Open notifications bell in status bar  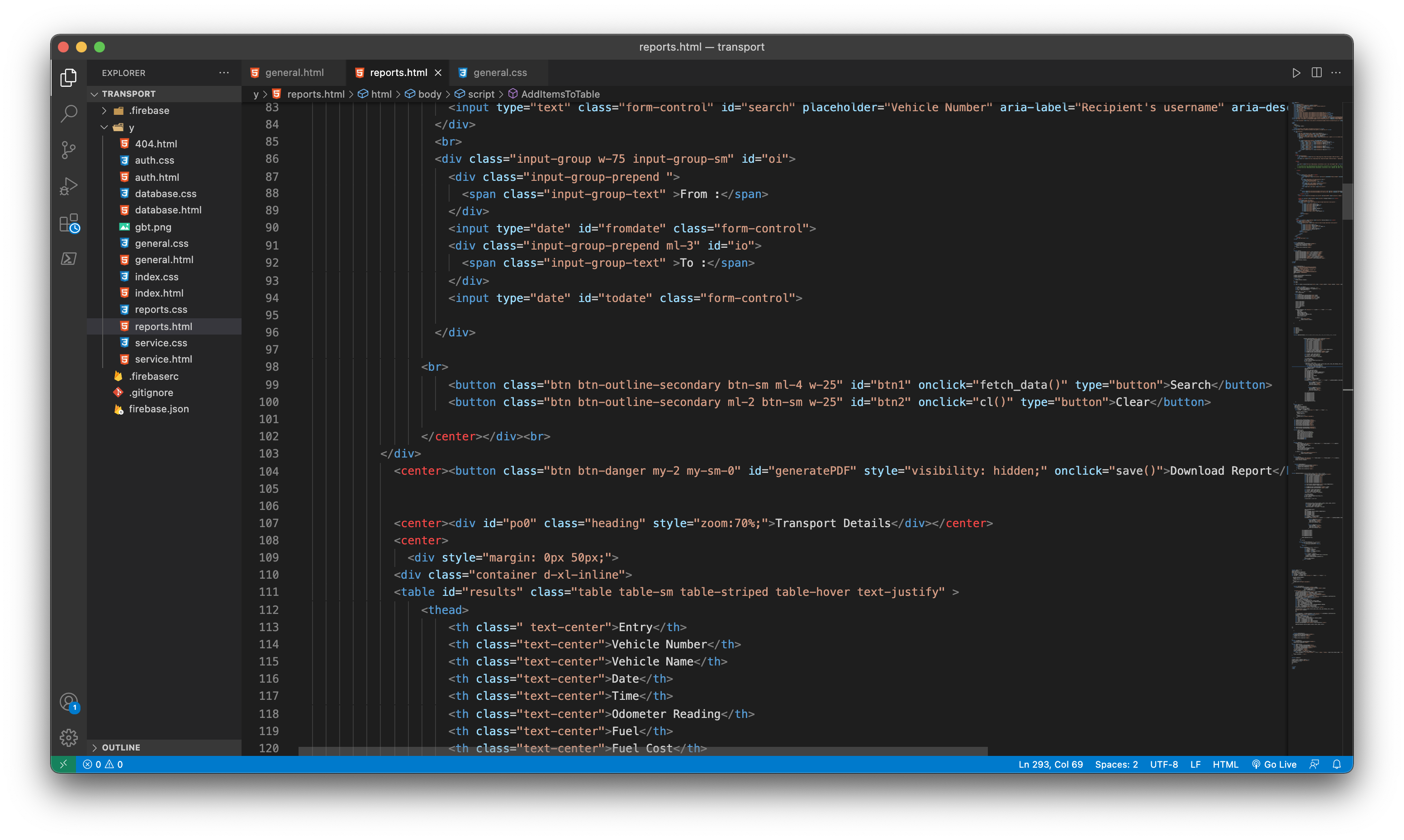click(1337, 764)
